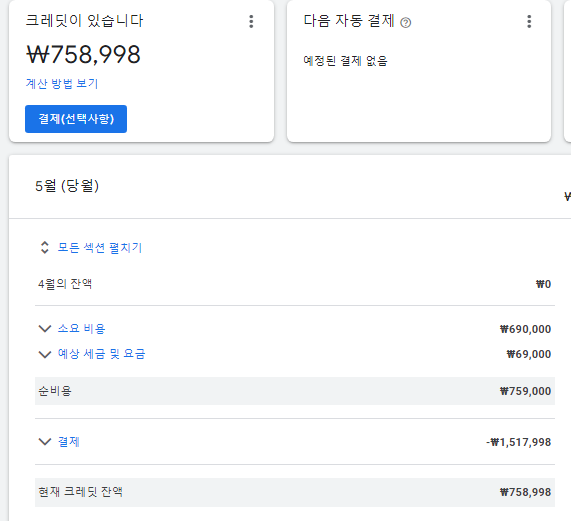The image size is (571, 521).
Task: Click the help icon next to 다음 자동 결제
Action: pyautogui.click(x=405, y=23)
